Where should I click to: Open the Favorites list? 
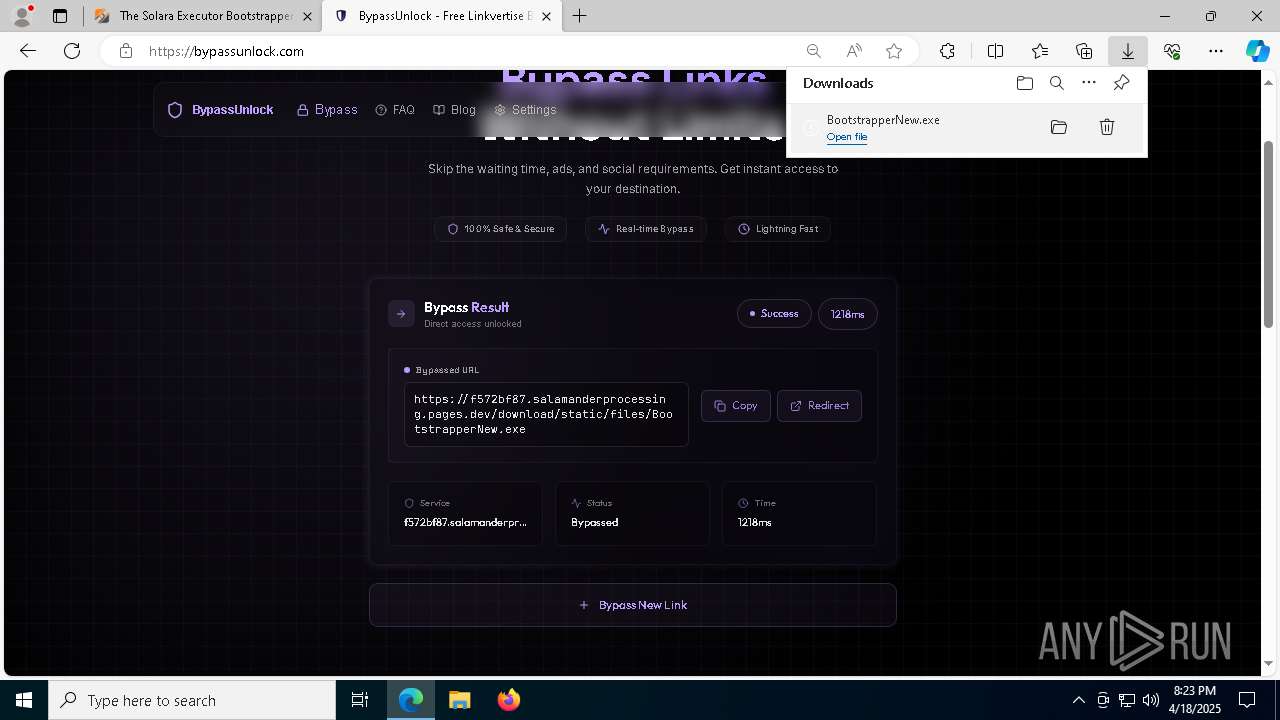pyautogui.click(x=1040, y=51)
